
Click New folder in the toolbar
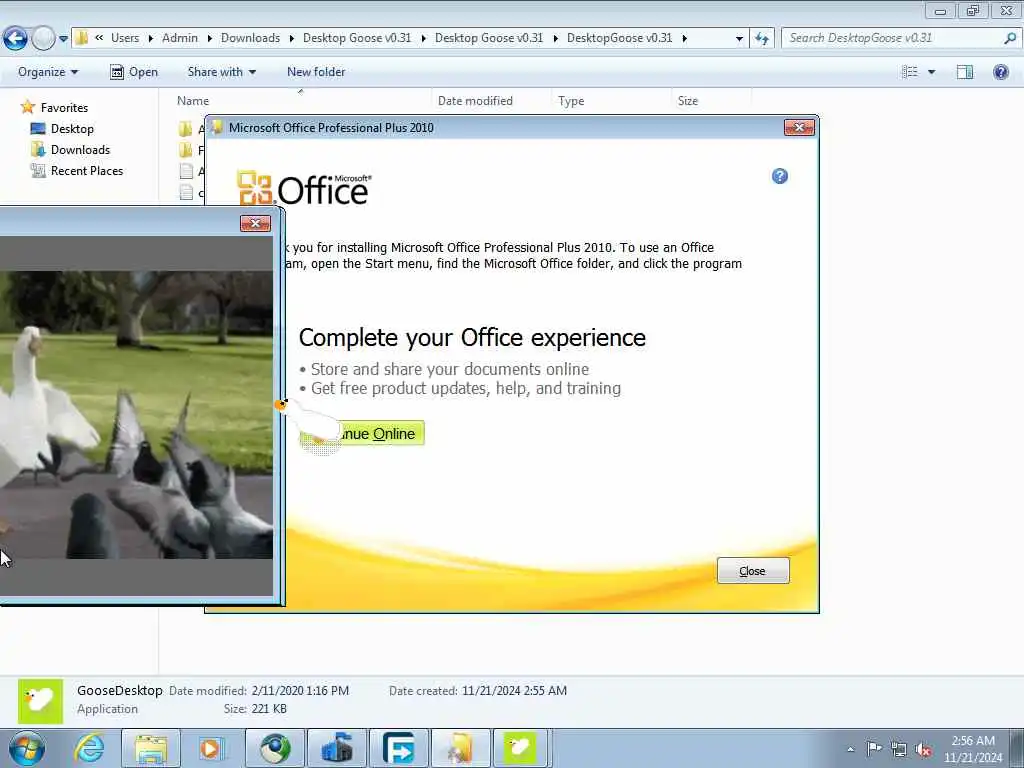[316, 72]
